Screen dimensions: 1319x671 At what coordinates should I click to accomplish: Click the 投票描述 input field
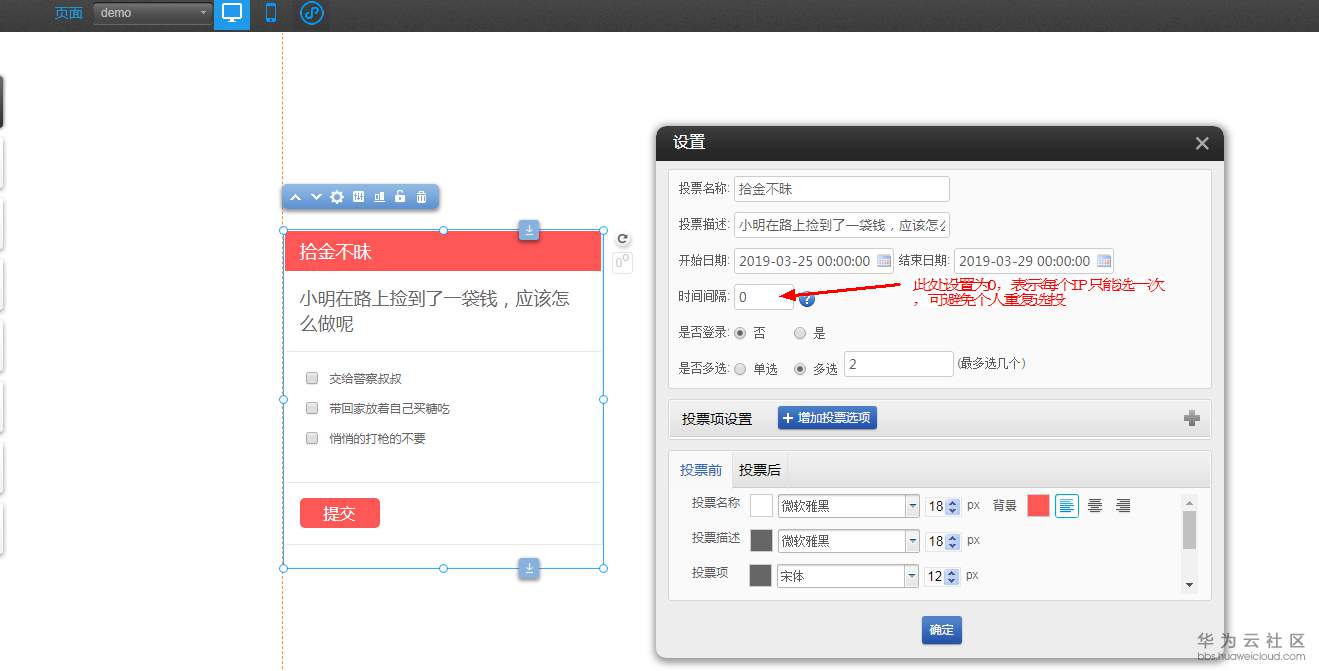coord(842,225)
